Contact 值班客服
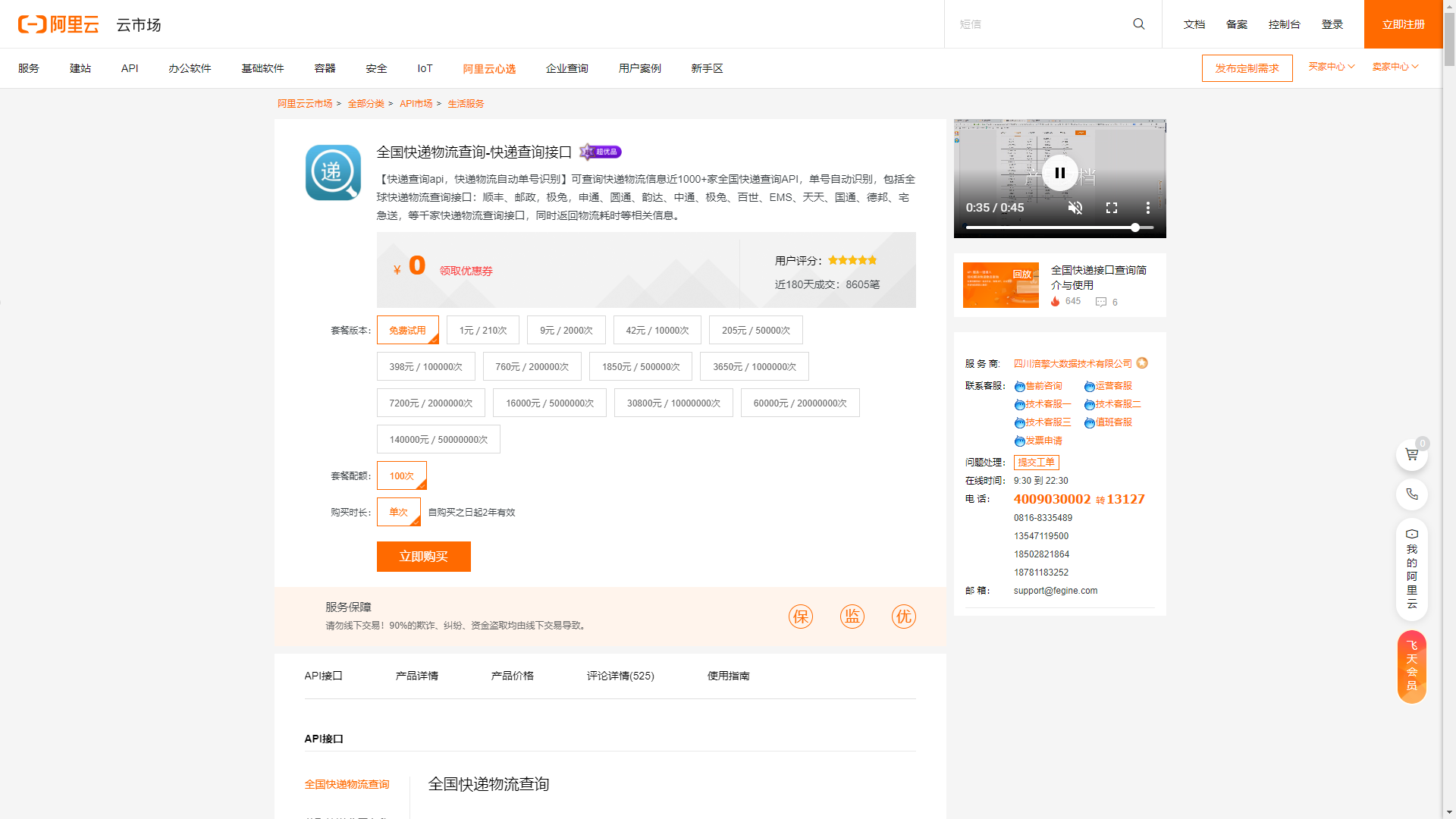 1108,422
